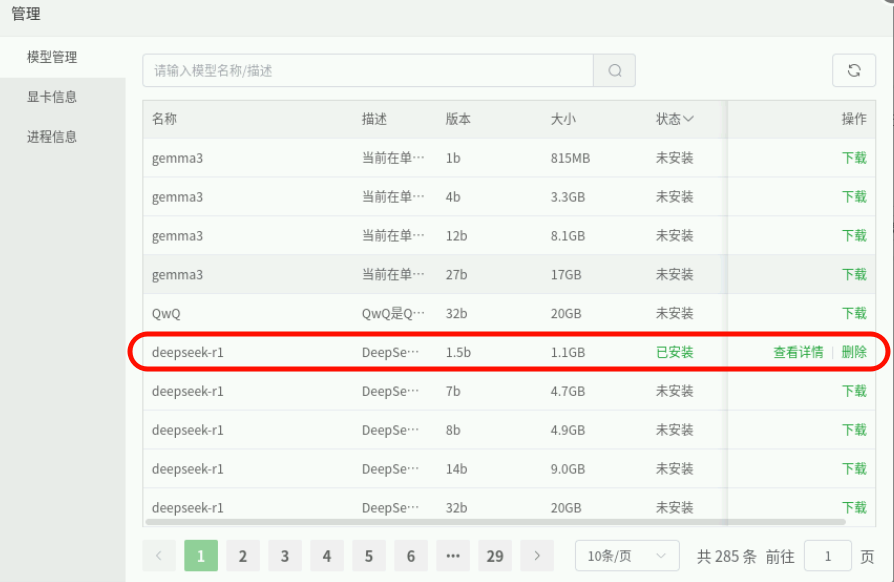Click the 1.5b version cell
Screen dimensions: 894x582
[x=458, y=352]
